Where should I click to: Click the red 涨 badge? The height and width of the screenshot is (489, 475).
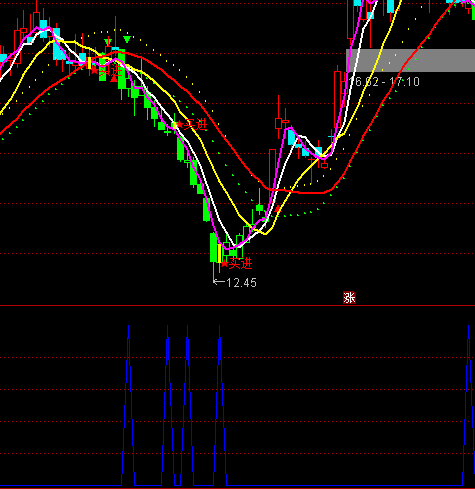point(349,298)
